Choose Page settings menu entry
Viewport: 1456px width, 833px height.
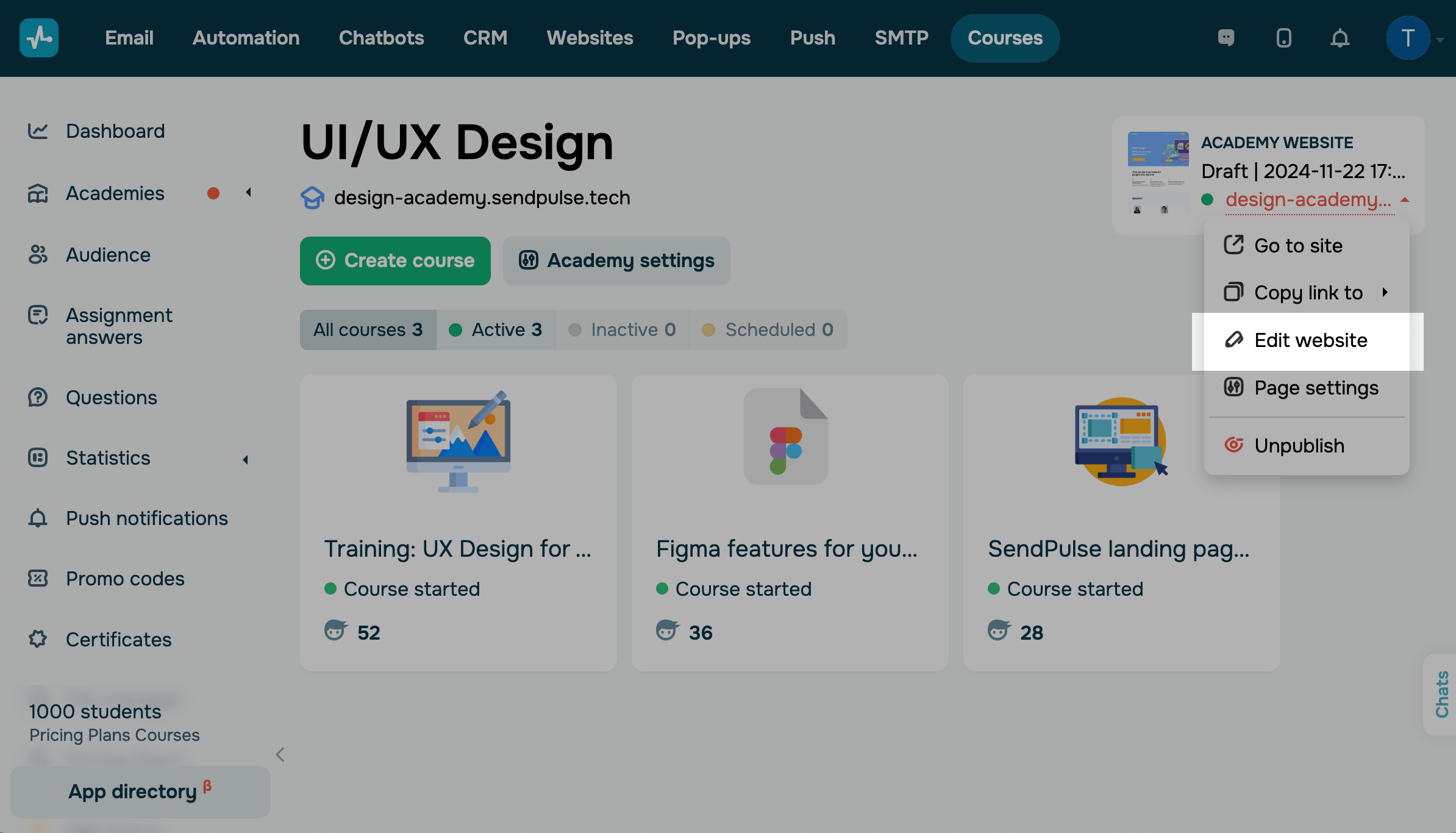[1307, 388]
